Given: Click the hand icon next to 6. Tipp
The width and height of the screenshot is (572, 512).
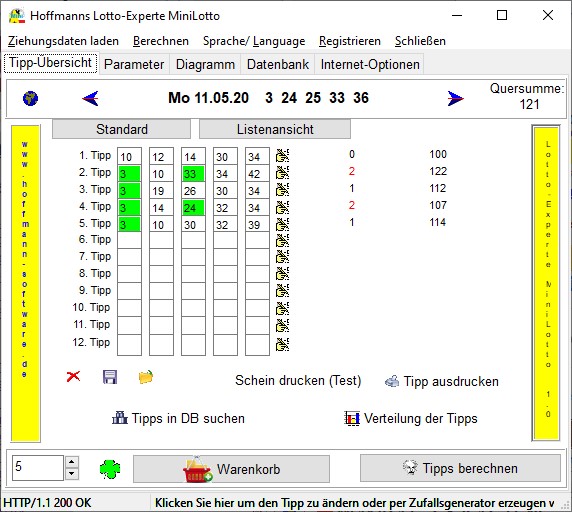Looking at the screenshot, I should point(282,240).
